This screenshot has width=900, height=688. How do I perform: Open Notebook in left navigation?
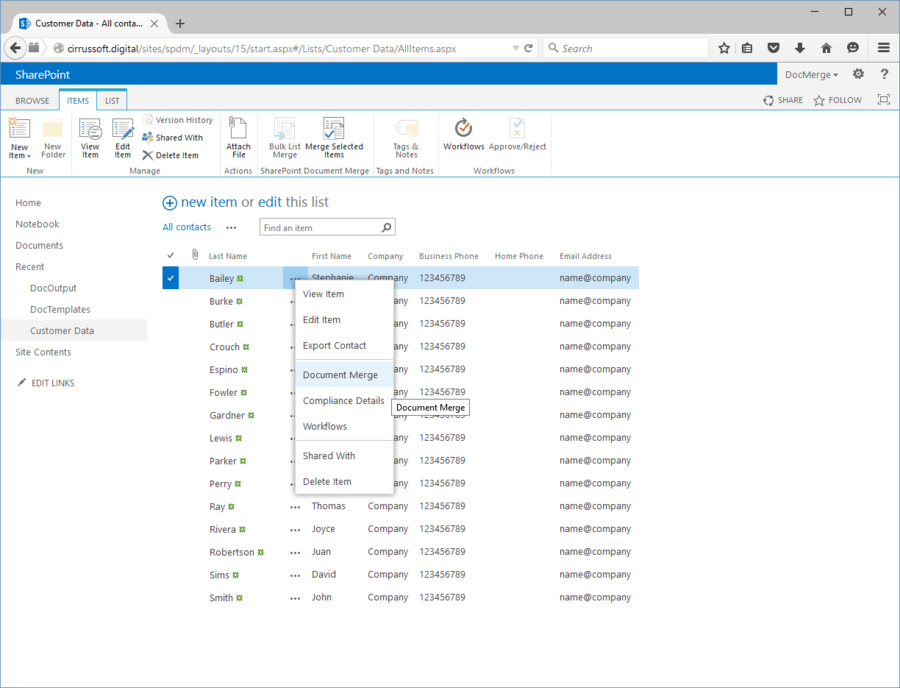point(37,224)
